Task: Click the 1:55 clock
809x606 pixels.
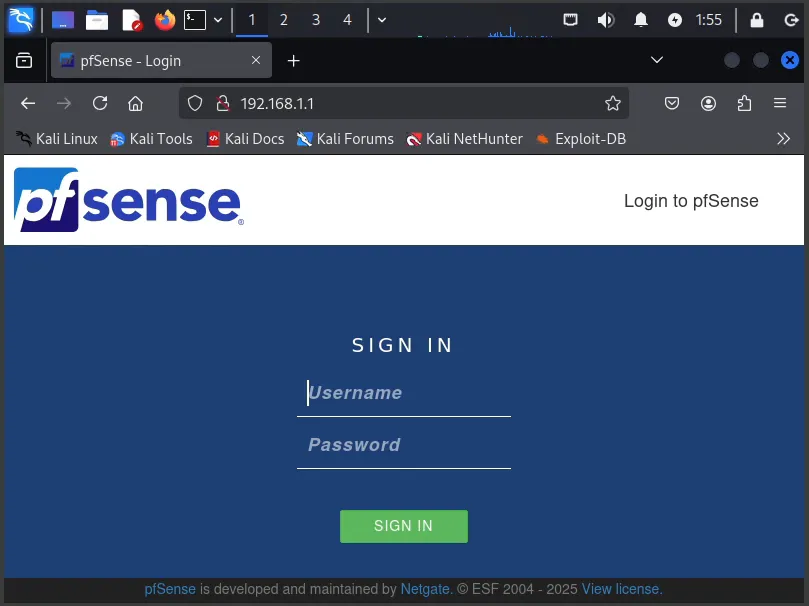Action: 708,20
